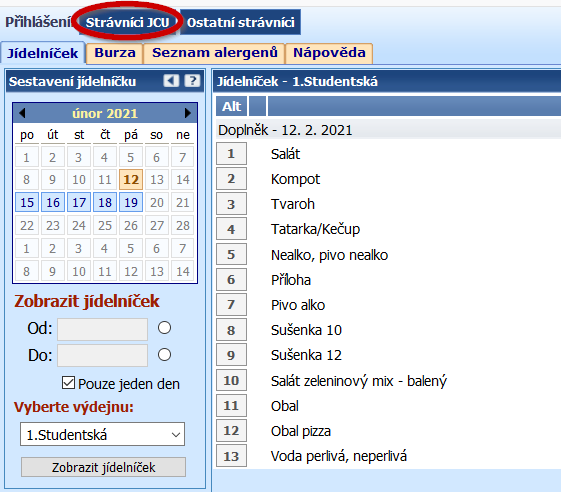Collapse the Sestavení jídelníčku panel arrow icon
The height and width of the screenshot is (492, 561).
pos(171,81)
